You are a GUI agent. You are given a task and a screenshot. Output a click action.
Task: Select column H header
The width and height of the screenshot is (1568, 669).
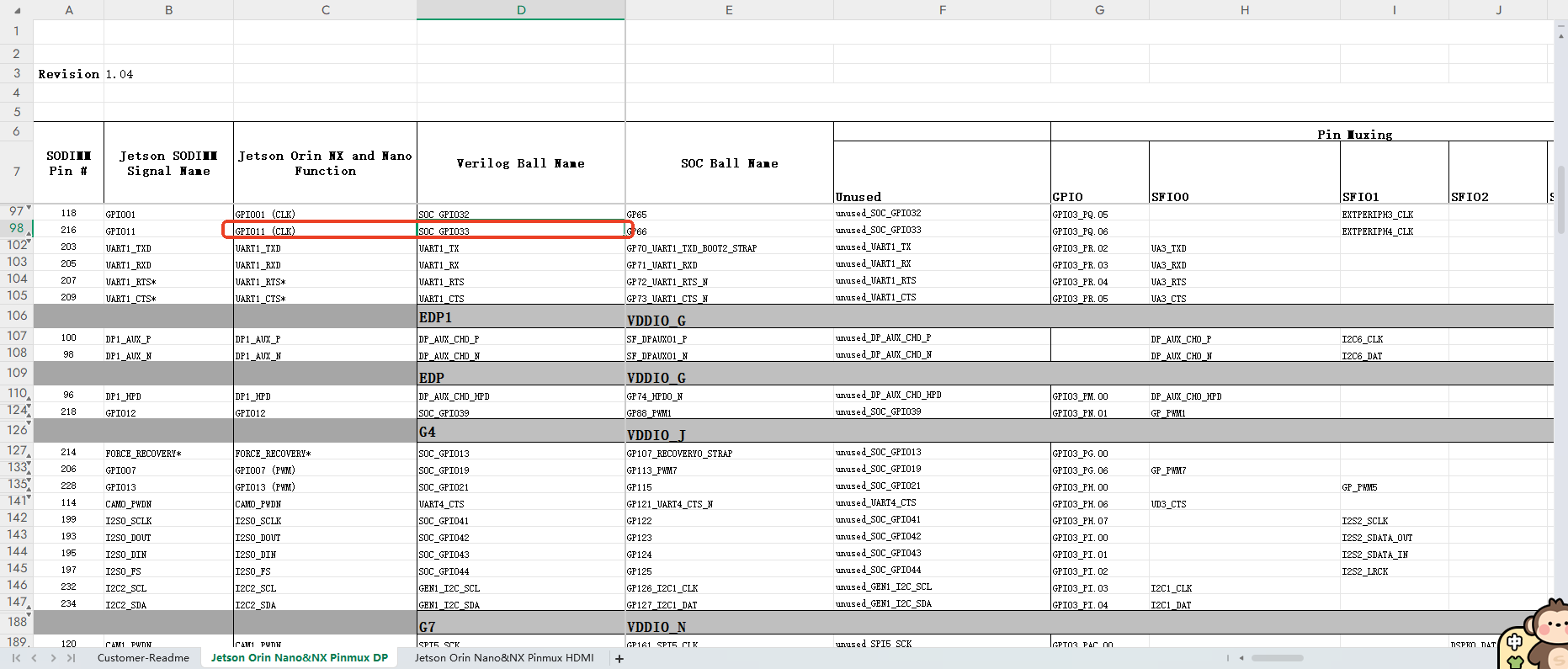click(x=1244, y=10)
